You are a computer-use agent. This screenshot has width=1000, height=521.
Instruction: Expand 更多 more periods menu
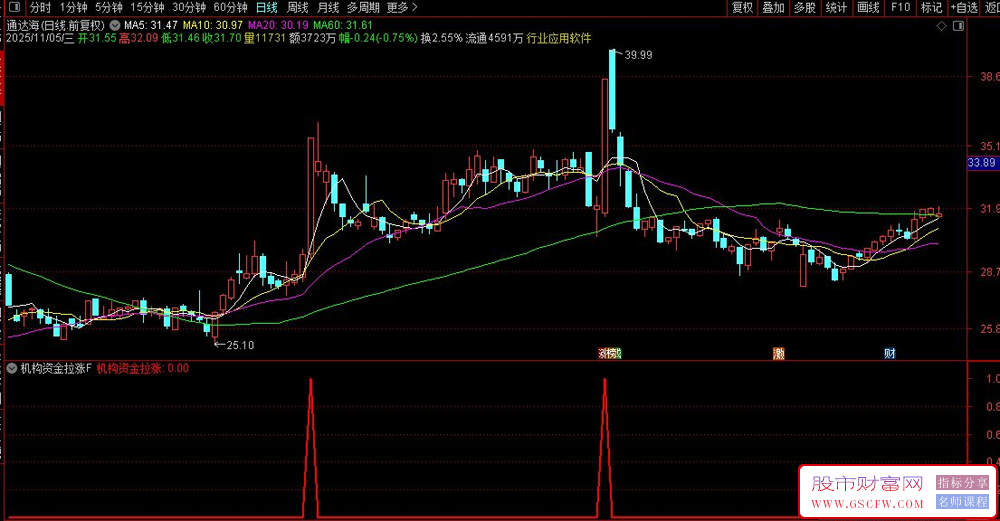(x=402, y=8)
